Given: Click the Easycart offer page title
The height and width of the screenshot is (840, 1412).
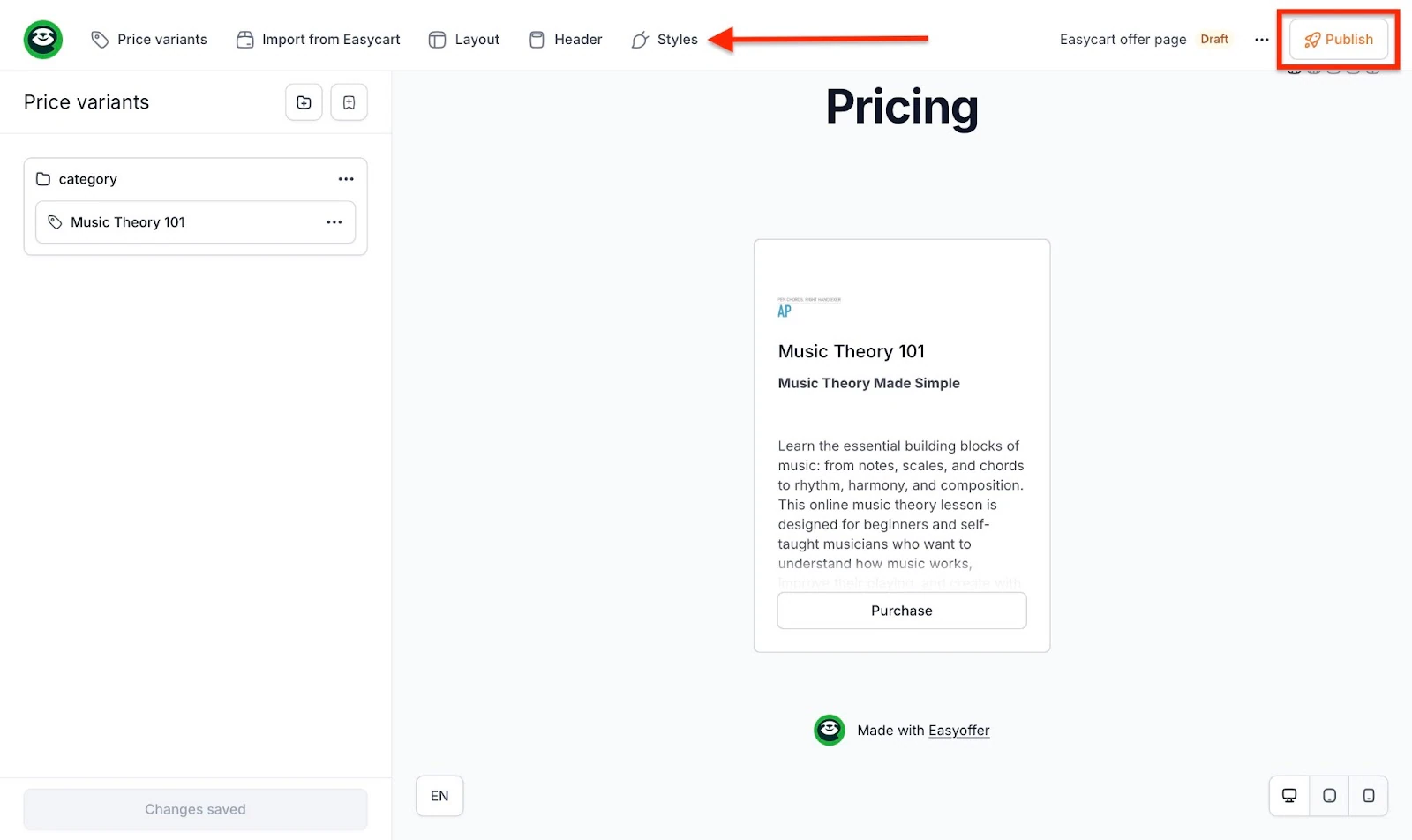Looking at the screenshot, I should pos(1123,40).
